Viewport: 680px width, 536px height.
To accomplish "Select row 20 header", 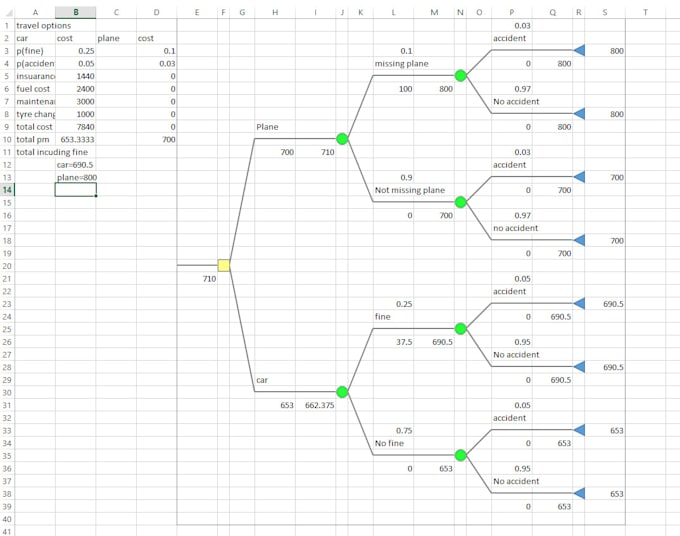I will point(7,266).
